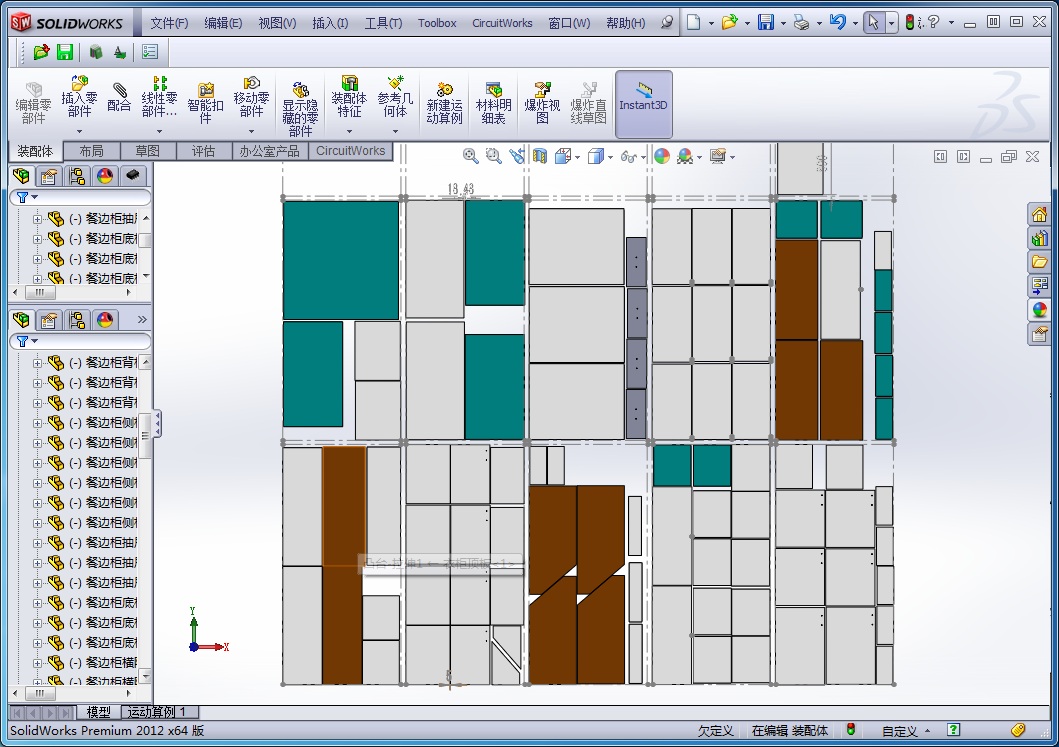Open the 文件(F) menu
The image size is (1059, 747).
coord(169,23)
